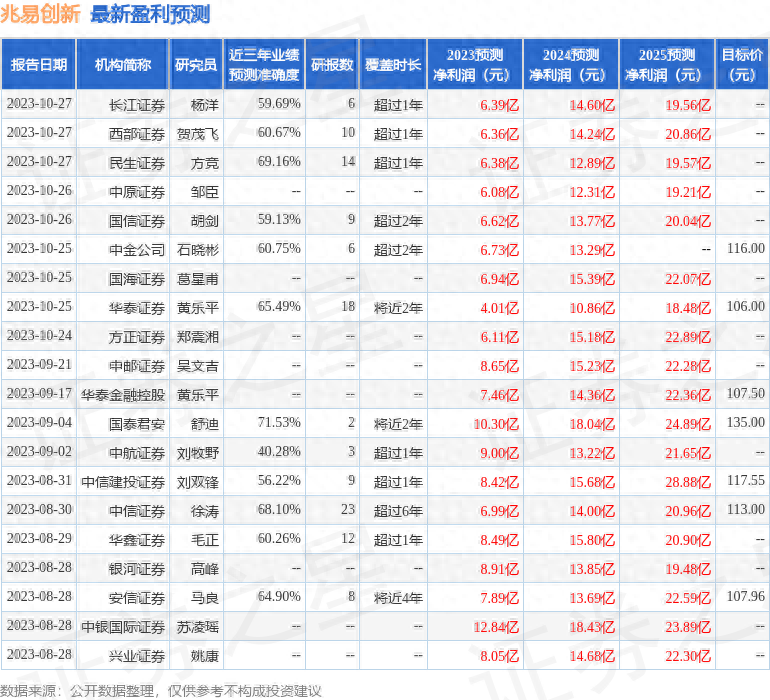Click researcher name 舒迪
This screenshot has width=770, height=700.
click(204, 424)
